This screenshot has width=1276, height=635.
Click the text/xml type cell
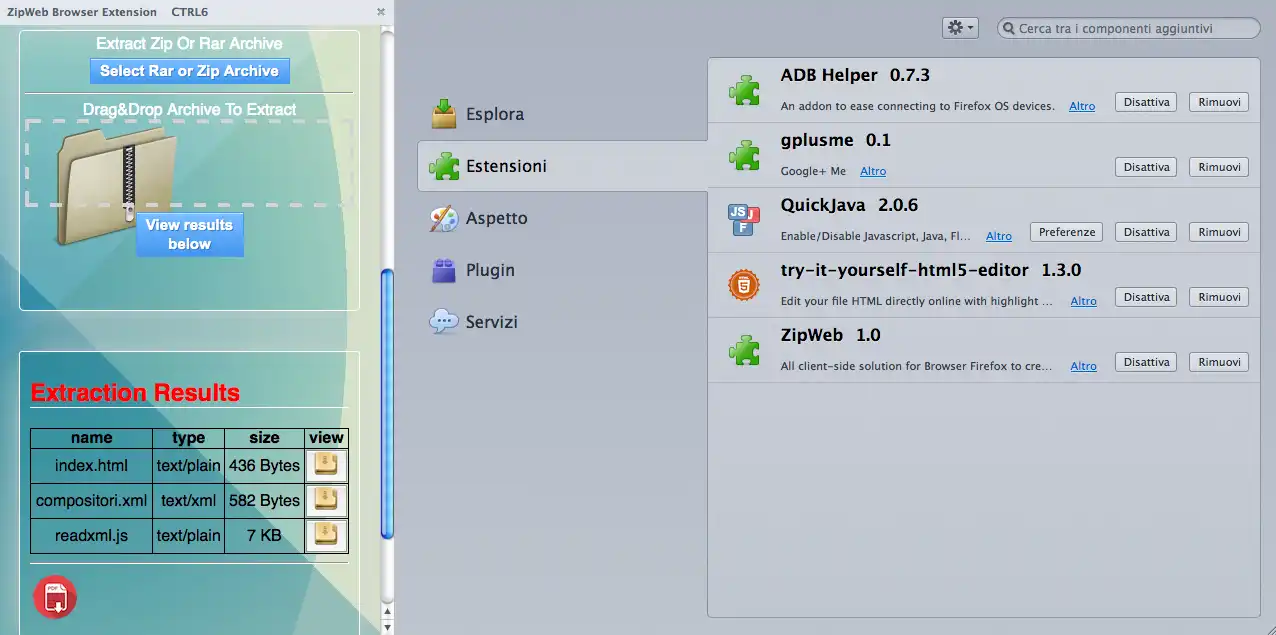[x=188, y=500]
